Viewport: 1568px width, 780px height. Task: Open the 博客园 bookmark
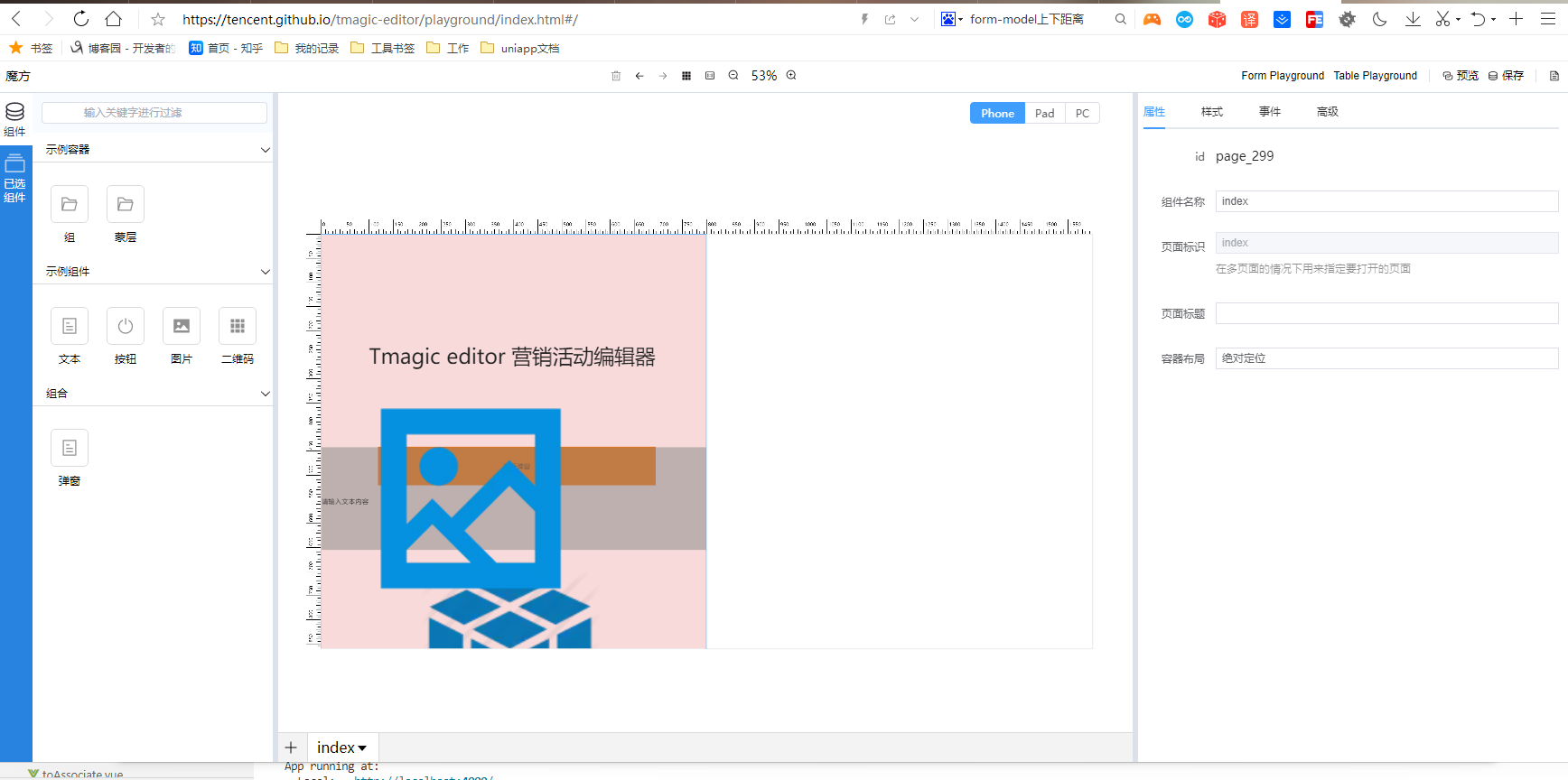(x=122, y=48)
